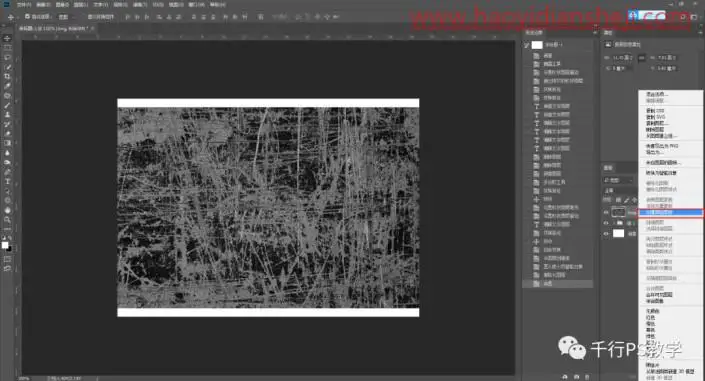Click the delete state trash icon in History panel
The height and width of the screenshot is (381, 705).
(x=587, y=377)
